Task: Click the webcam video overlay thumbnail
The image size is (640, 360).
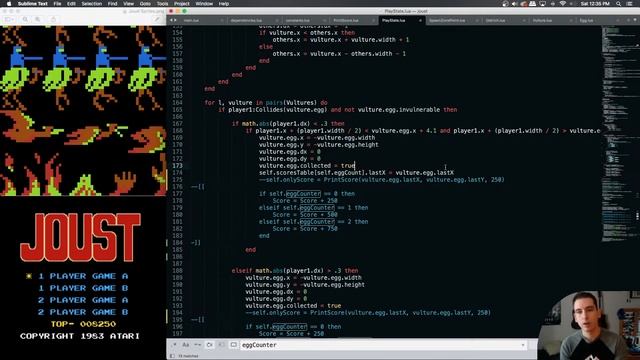Action: click(x=589, y=325)
